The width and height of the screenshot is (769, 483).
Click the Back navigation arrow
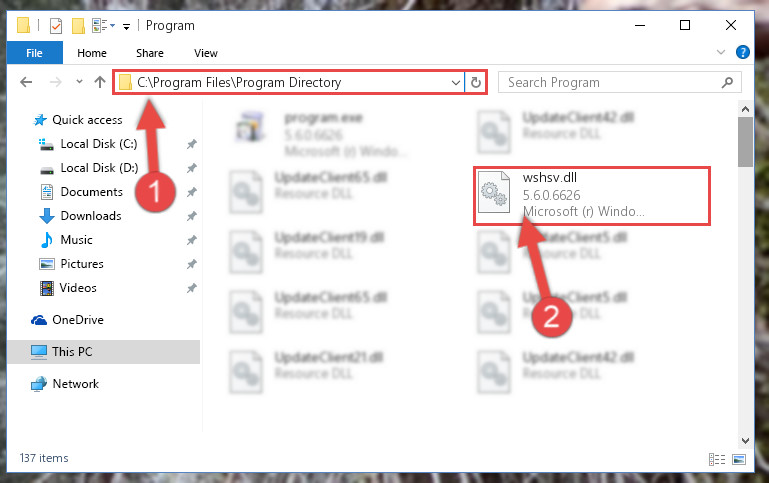[26, 82]
